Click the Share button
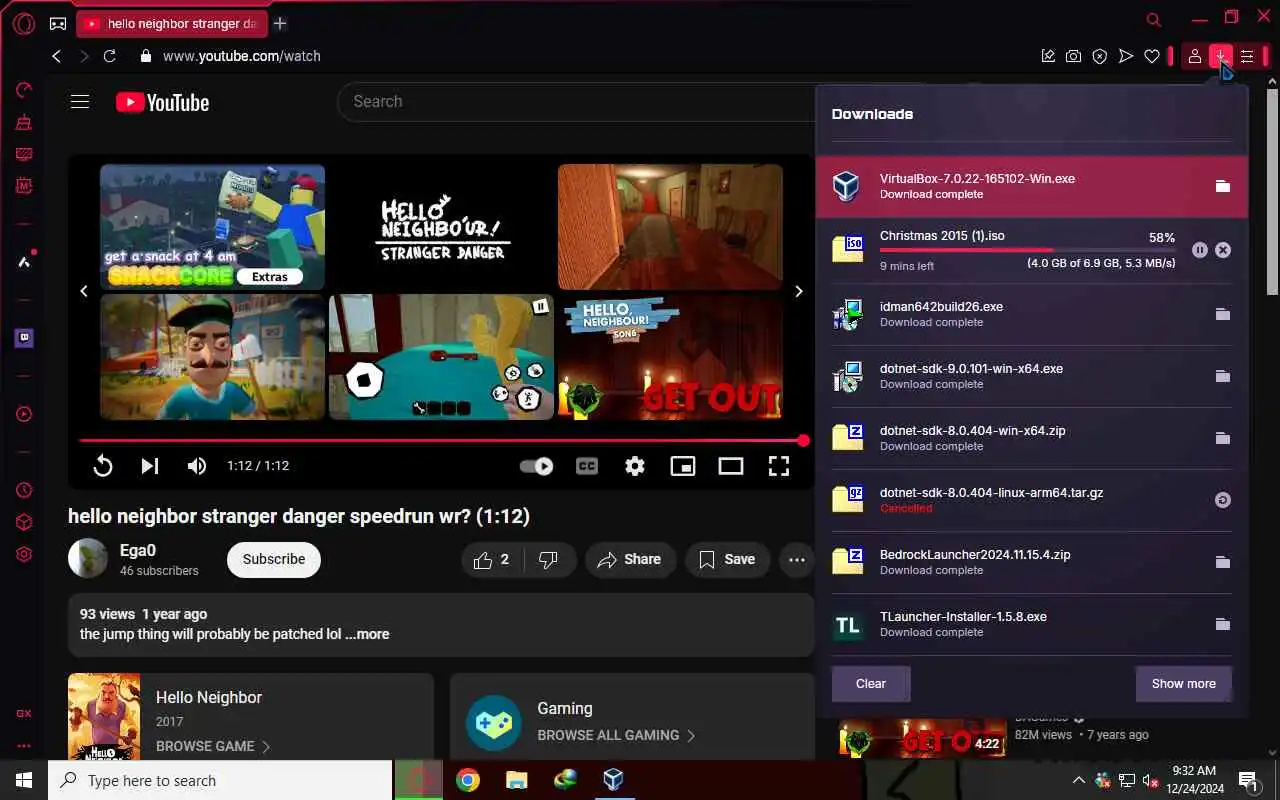 pyautogui.click(x=630, y=560)
